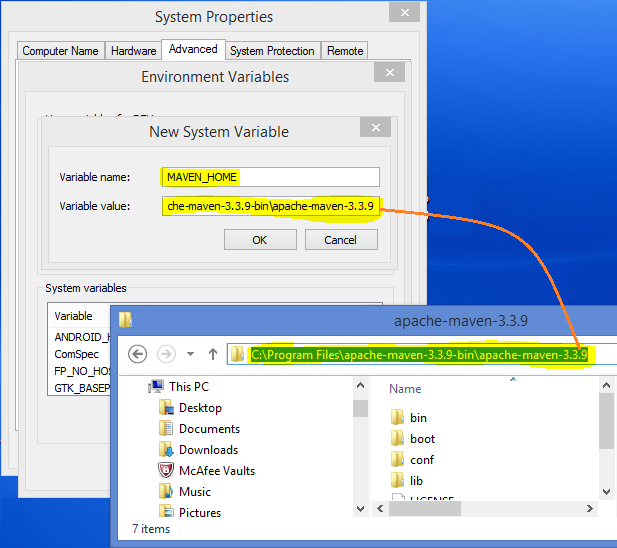Image resolution: width=617 pixels, height=548 pixels.
Task: Click the Music folder icon
Action: click(166, 491)
